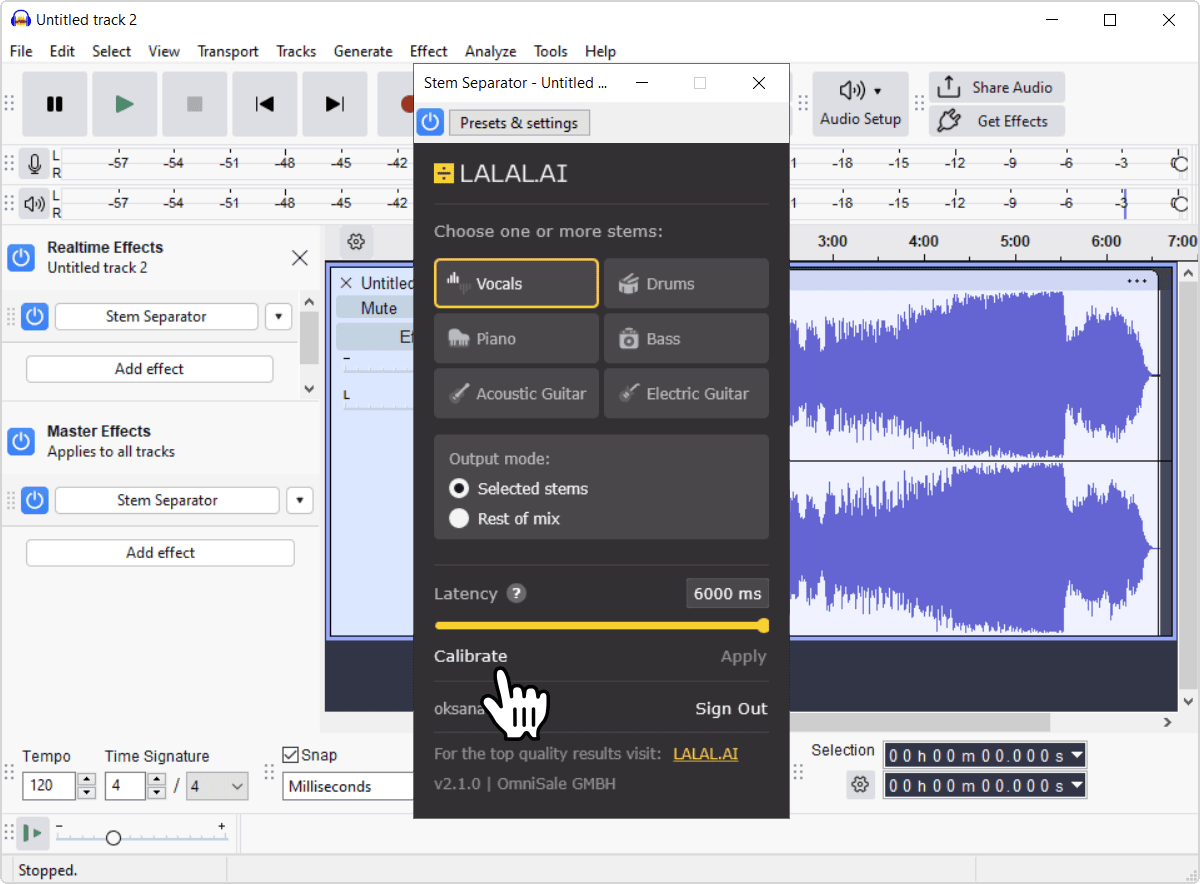Click Sign Out in plugin
Image resolution: width=1200 pixels, height=884 pixels.
click(731, 709)
